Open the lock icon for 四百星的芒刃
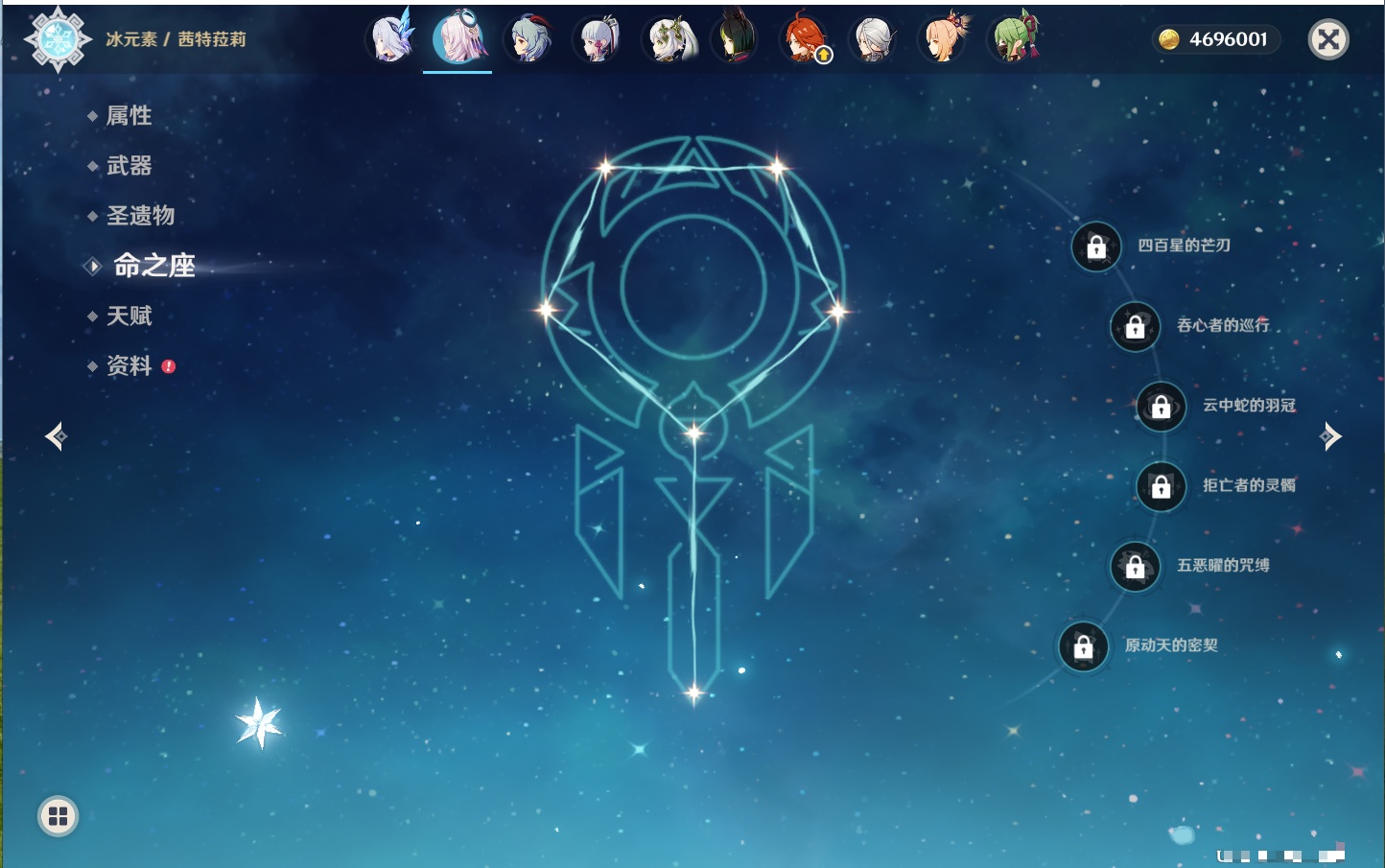1385x868 pixels. 1096,246
